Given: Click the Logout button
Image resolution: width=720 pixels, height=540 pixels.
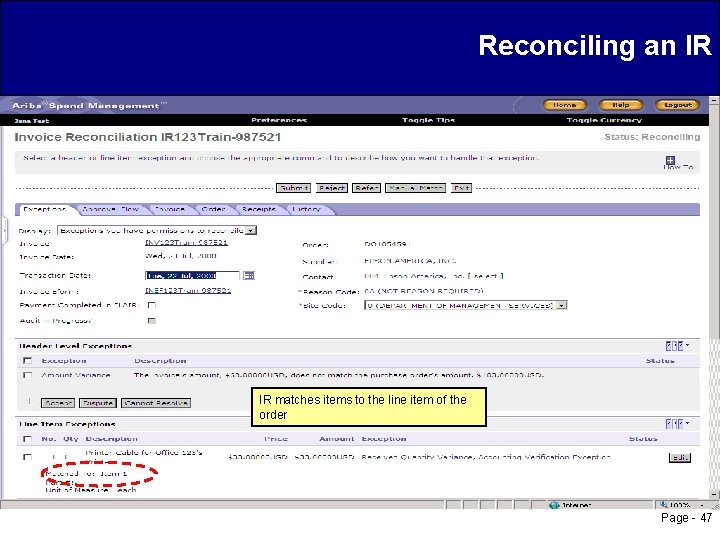Looking at the screenshot, I should [677, 105].
